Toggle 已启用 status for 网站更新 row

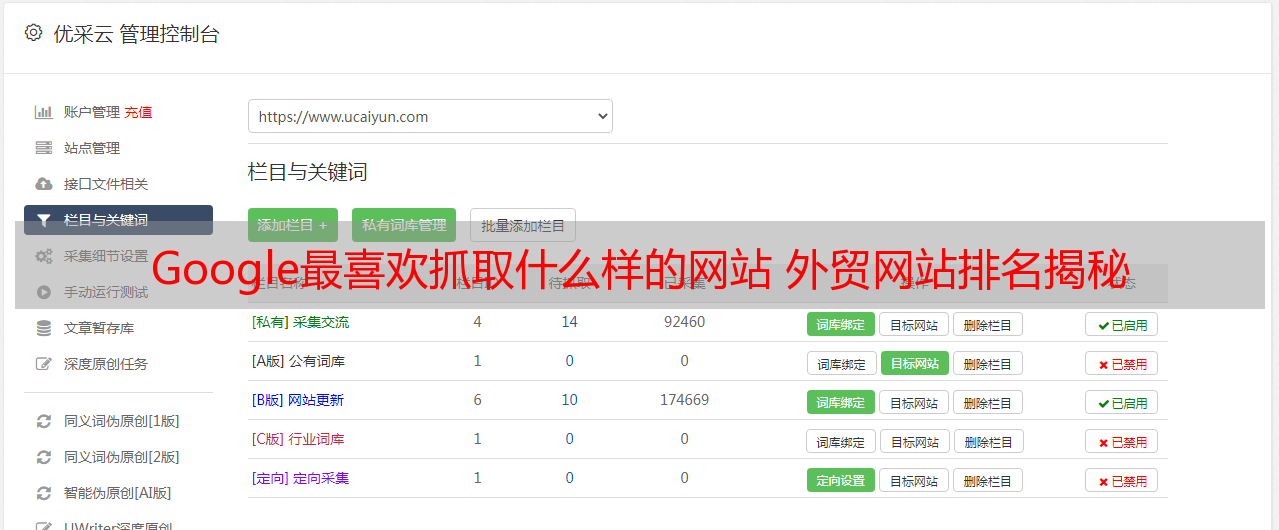click(1121, 402)
